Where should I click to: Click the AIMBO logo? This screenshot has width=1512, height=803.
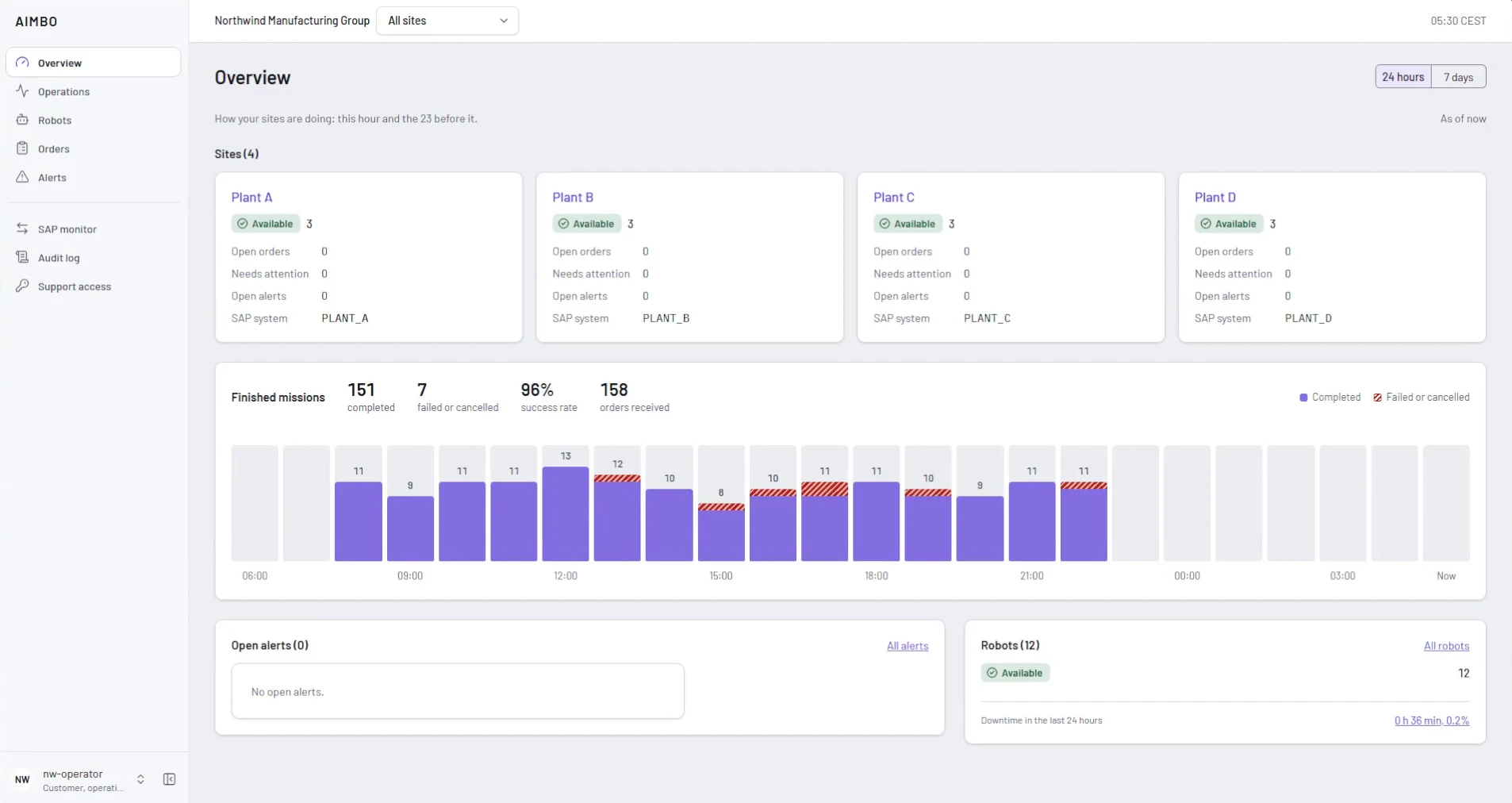36,21
